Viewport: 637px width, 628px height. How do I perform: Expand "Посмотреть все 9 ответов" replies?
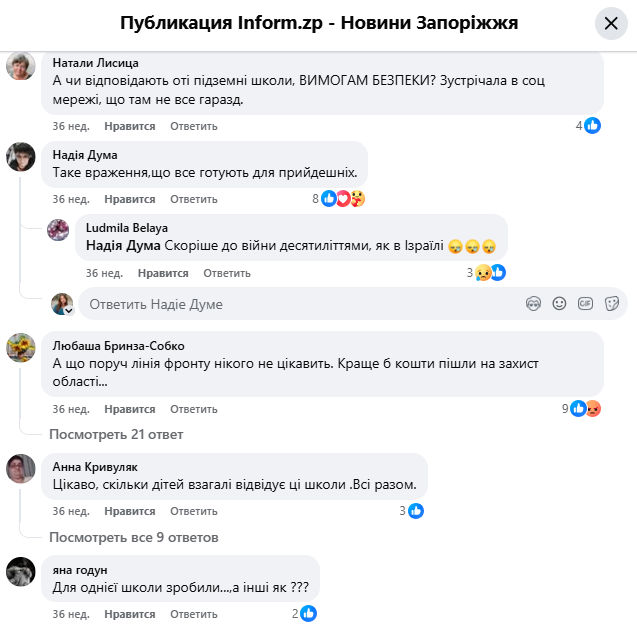(x=134, y=537)
